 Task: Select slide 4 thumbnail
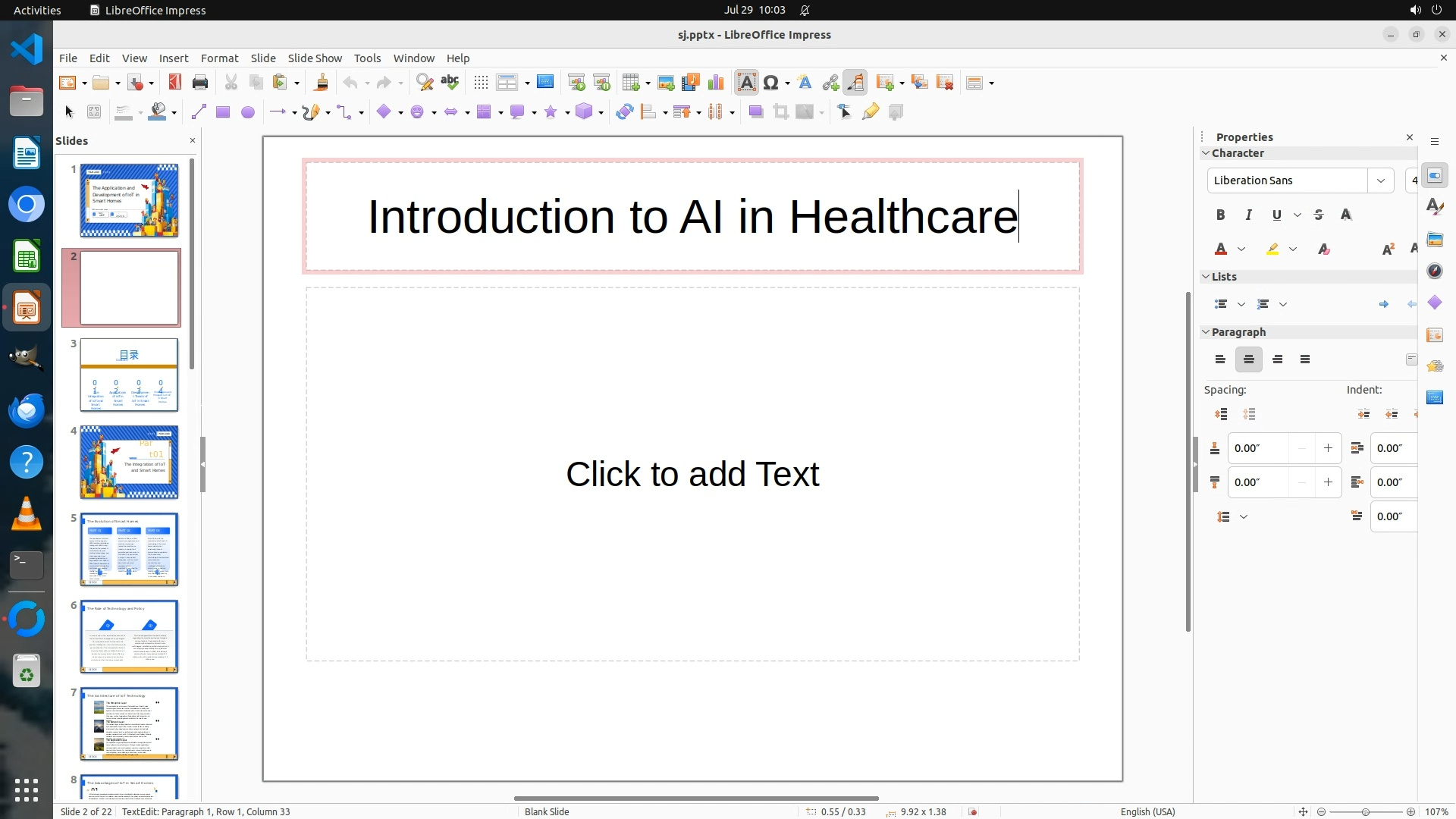click(x=129, y=462)
